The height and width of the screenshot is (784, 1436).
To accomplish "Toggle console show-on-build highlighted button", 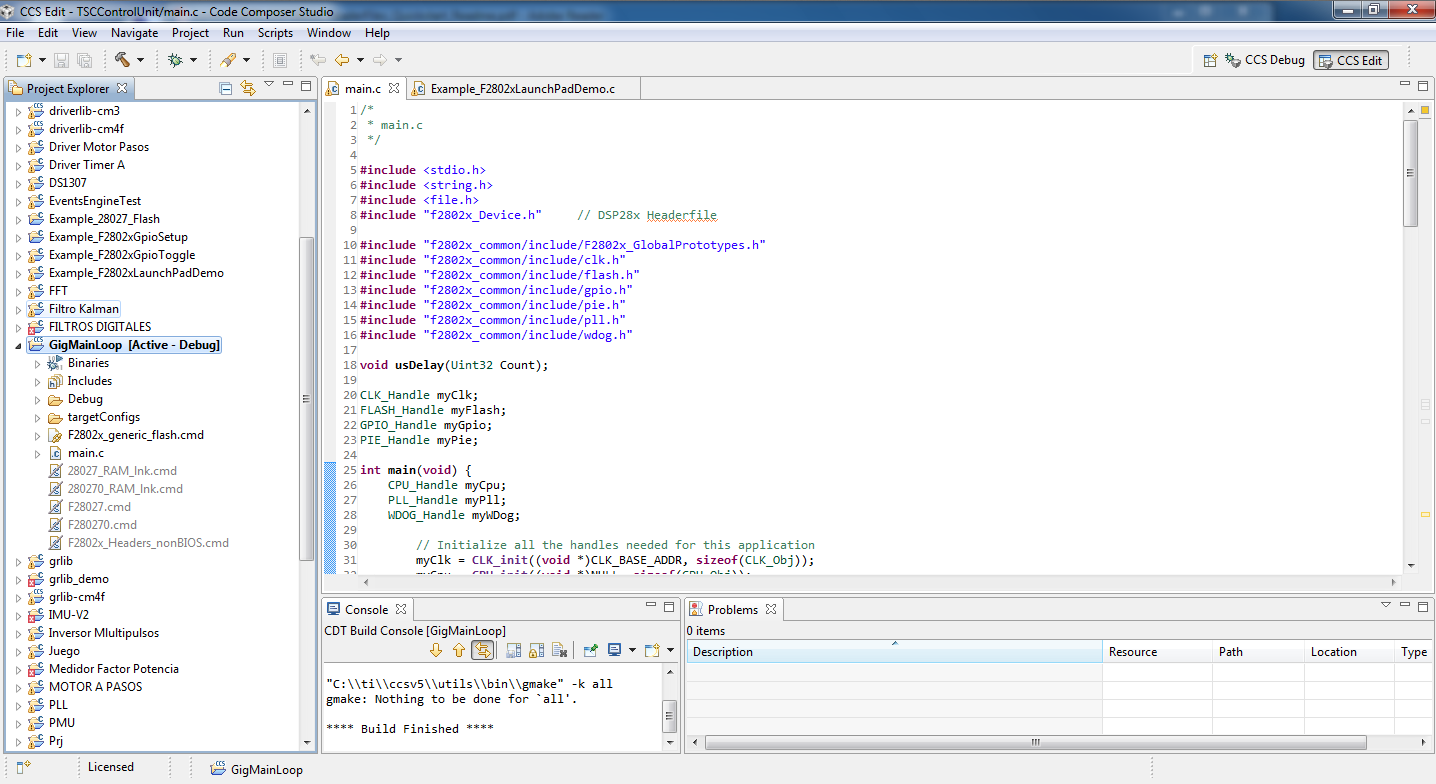I will (482, 650).
